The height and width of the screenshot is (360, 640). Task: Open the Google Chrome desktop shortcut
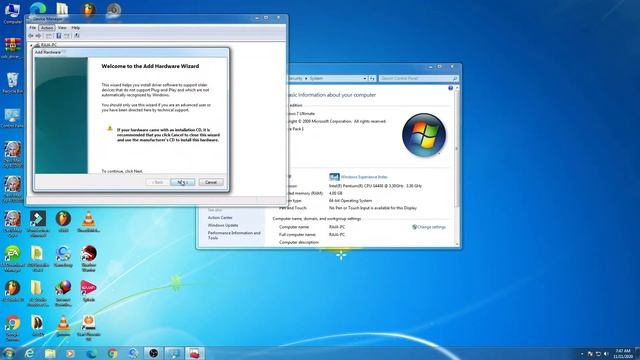(x=12, y=328)
